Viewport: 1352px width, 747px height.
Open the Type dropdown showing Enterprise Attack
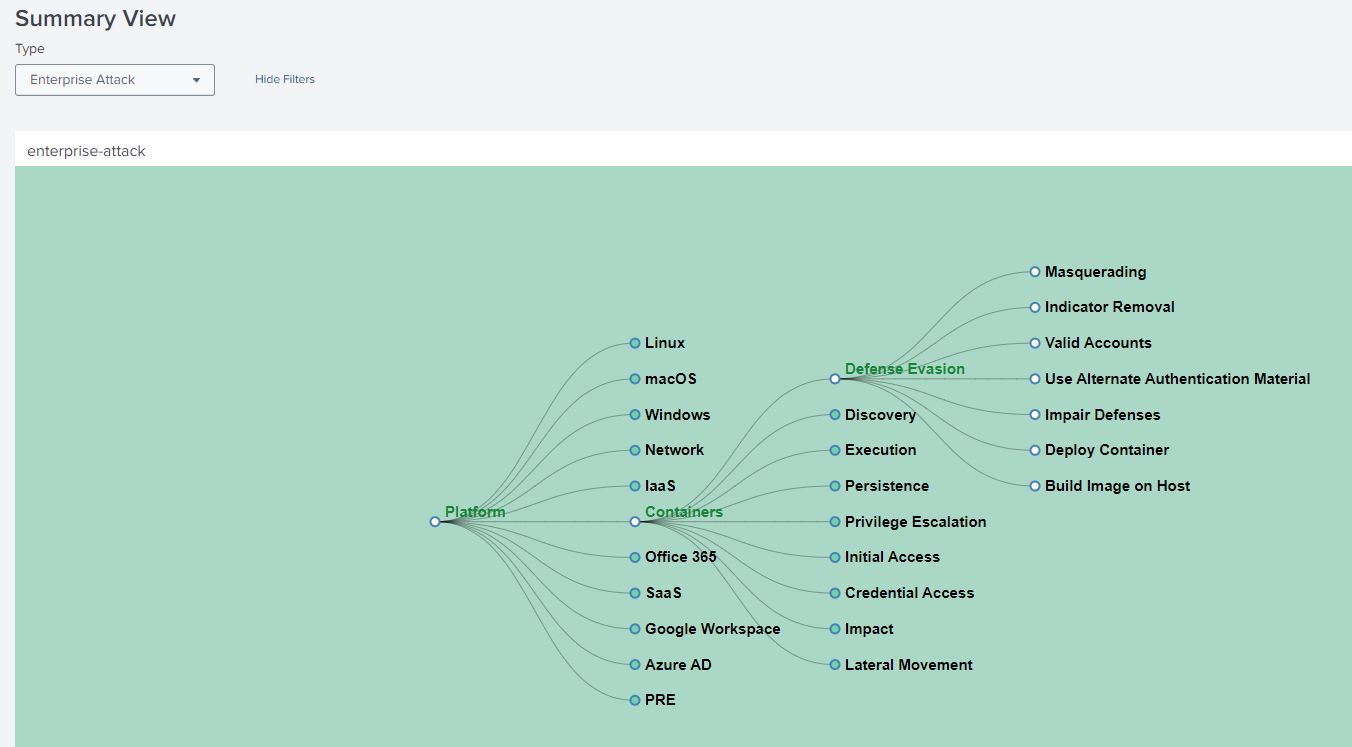pyautogui.click(x=115, y=80)
